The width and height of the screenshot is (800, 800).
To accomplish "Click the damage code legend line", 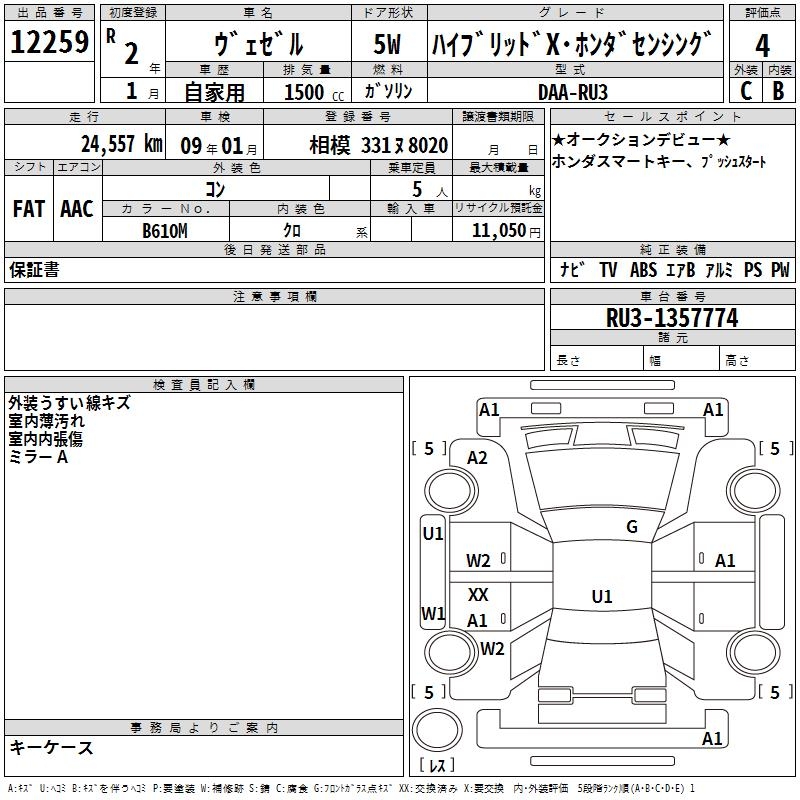I will pyautogui.click(x=351, y=788).
